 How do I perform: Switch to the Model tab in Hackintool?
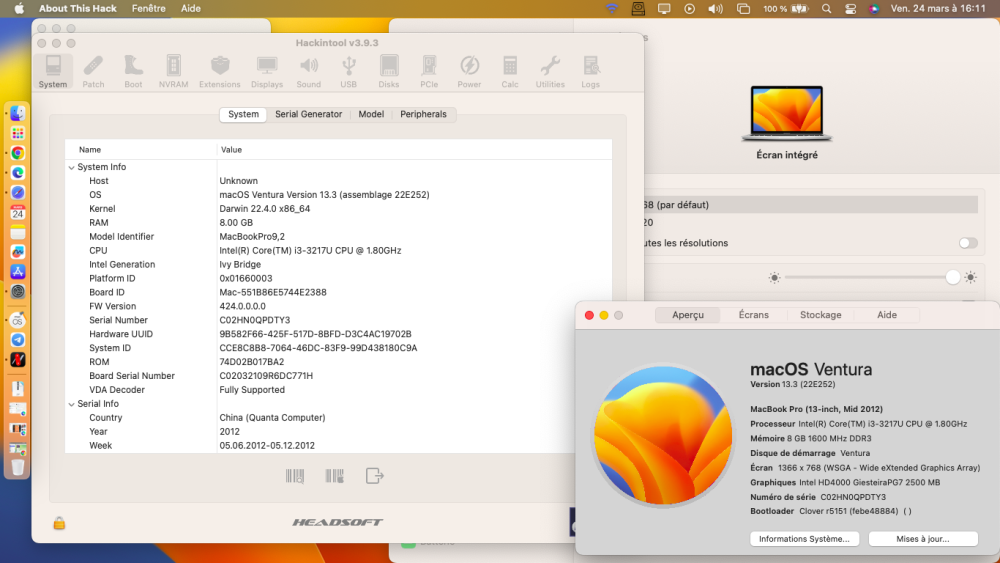[371, 114]
